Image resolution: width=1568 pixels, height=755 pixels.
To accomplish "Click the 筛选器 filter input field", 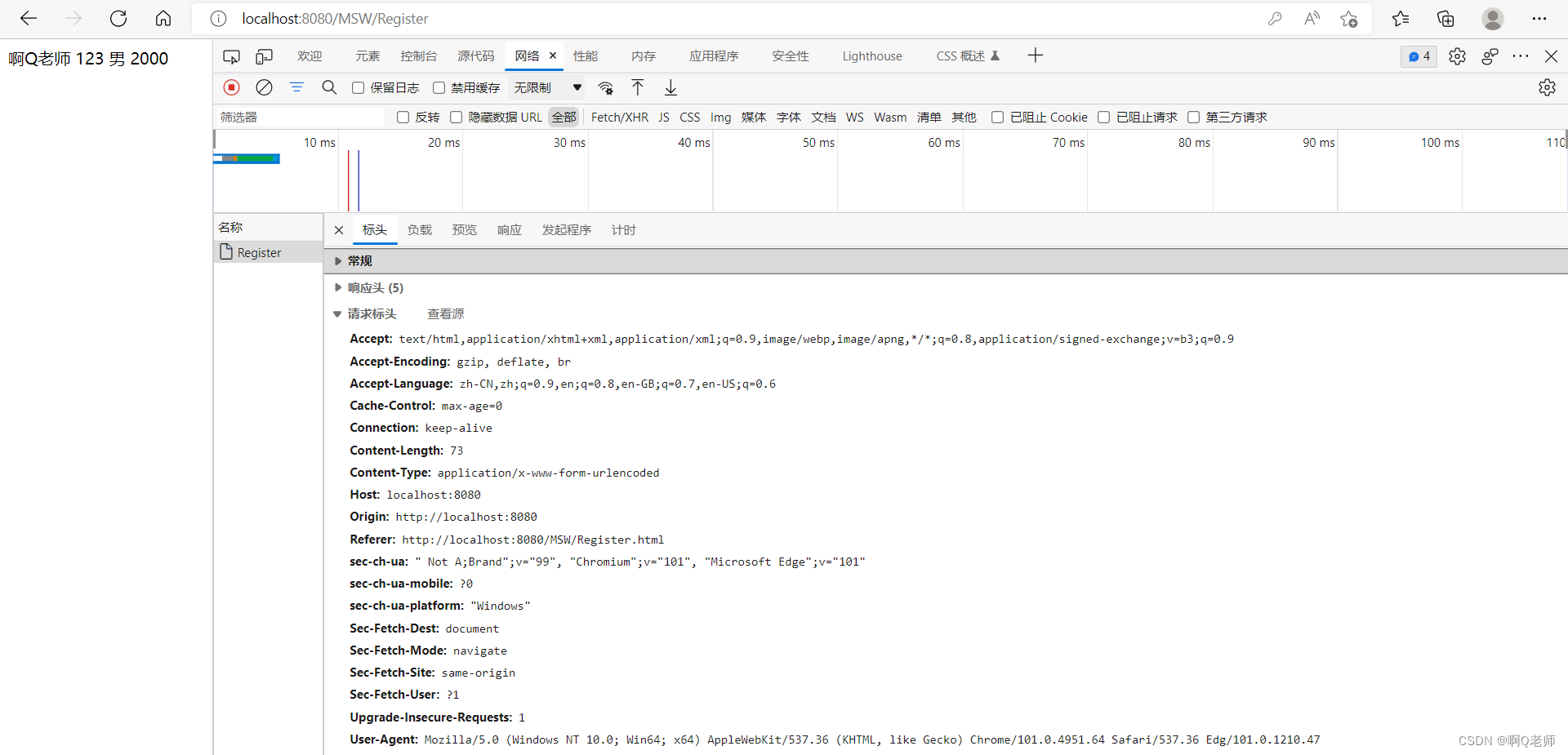I will pyautogui.click(x=299, y=118).
